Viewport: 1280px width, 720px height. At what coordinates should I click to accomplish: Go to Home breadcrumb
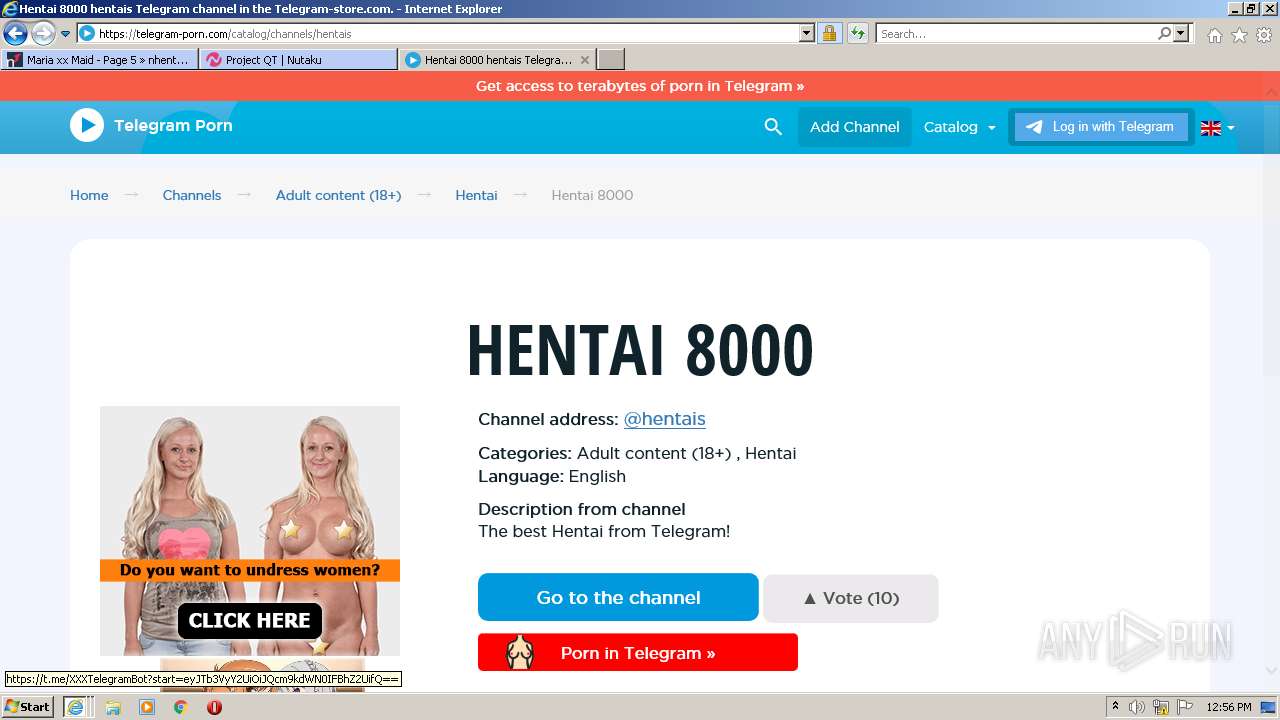point(89,195)
